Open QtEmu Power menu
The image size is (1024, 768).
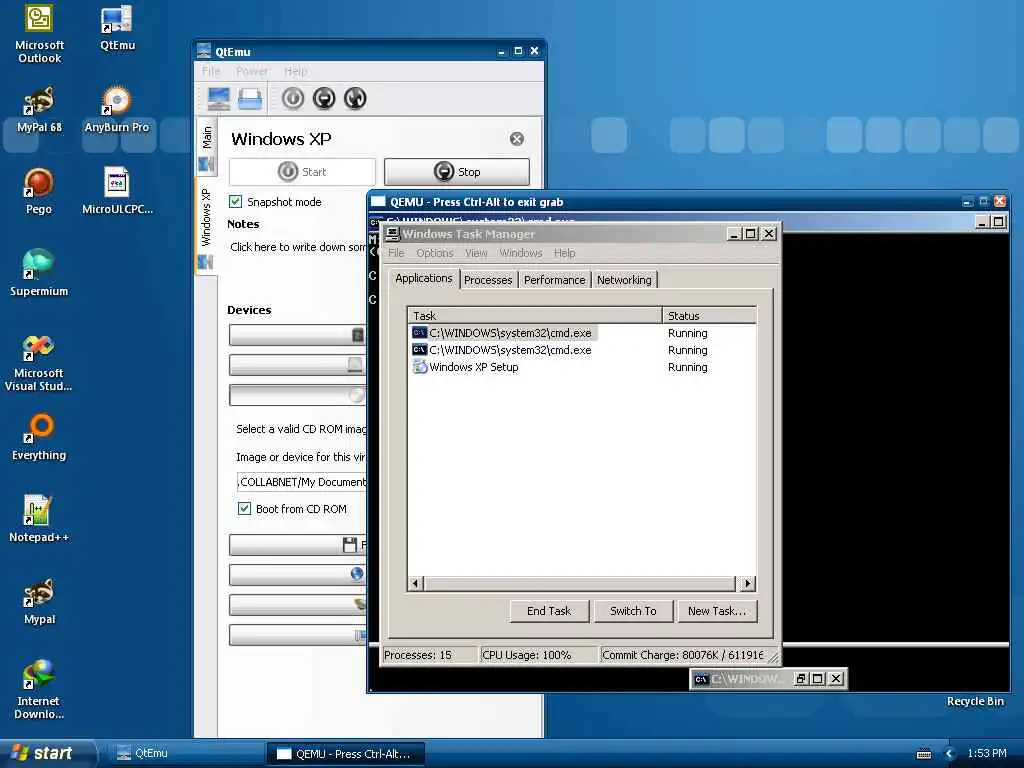252,71
